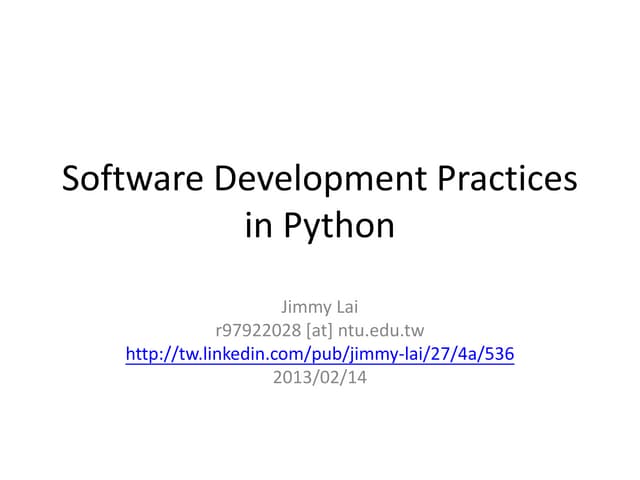The image size is (640, 480).
Task: Click the slide title 'Software Development Practices'
Action: click(320, 178)
